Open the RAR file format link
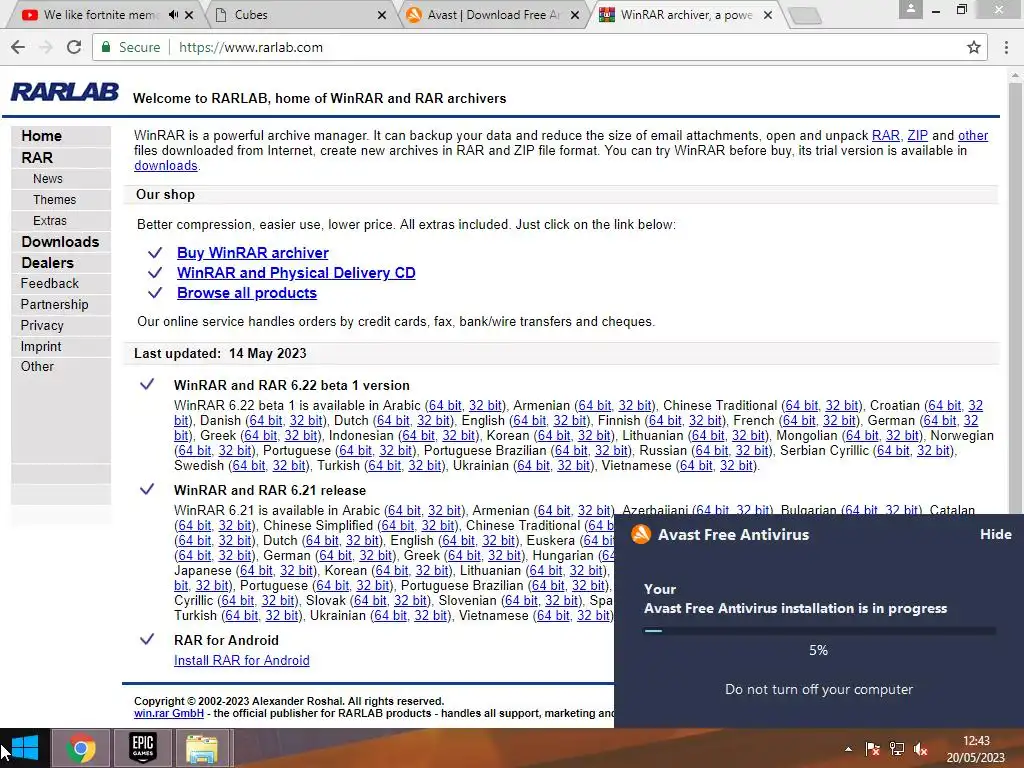Viewport: 1024px width, 768px height. [x=886, y=135]
